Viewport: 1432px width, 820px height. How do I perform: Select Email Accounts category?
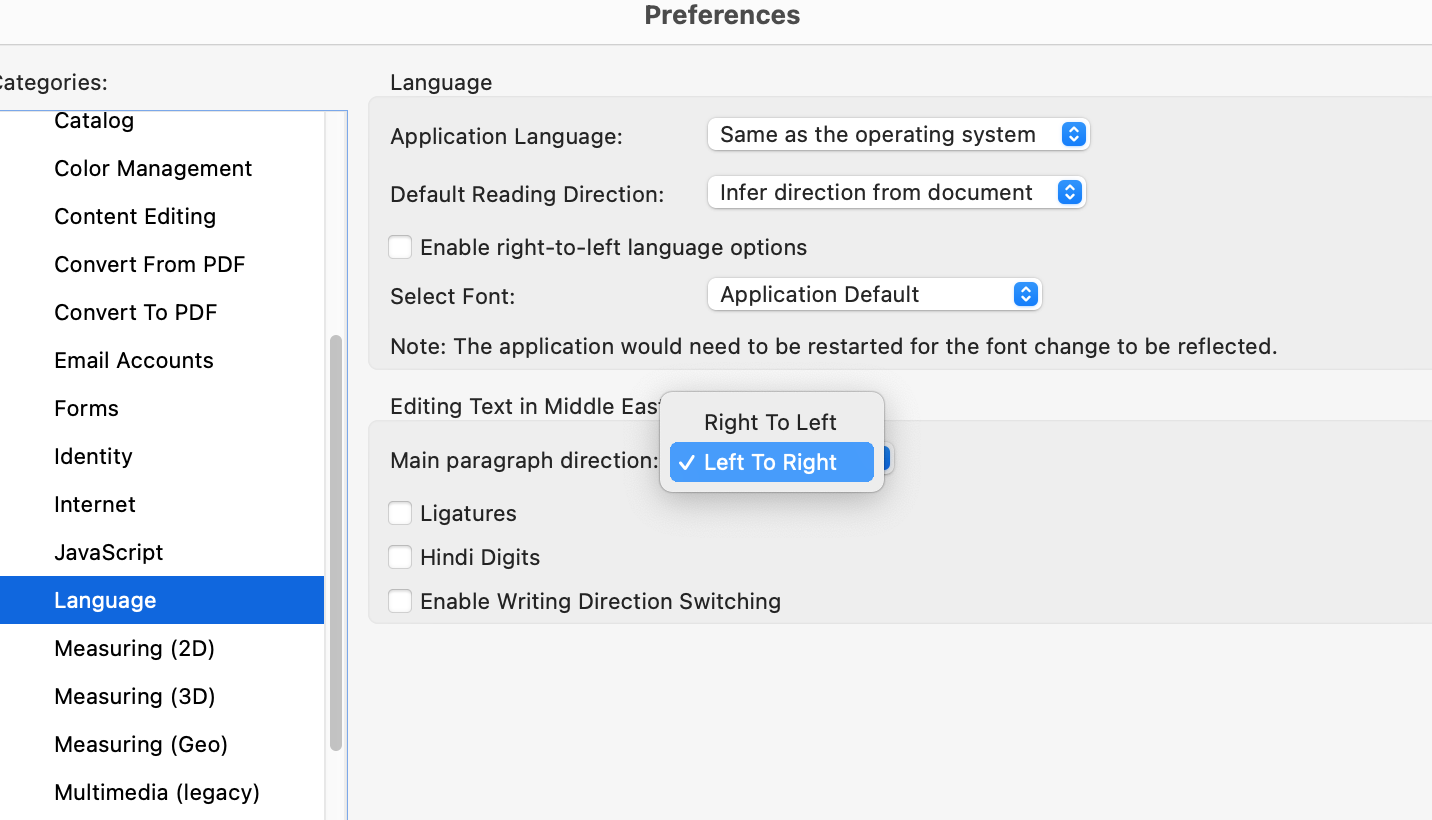tap(134, 360)
